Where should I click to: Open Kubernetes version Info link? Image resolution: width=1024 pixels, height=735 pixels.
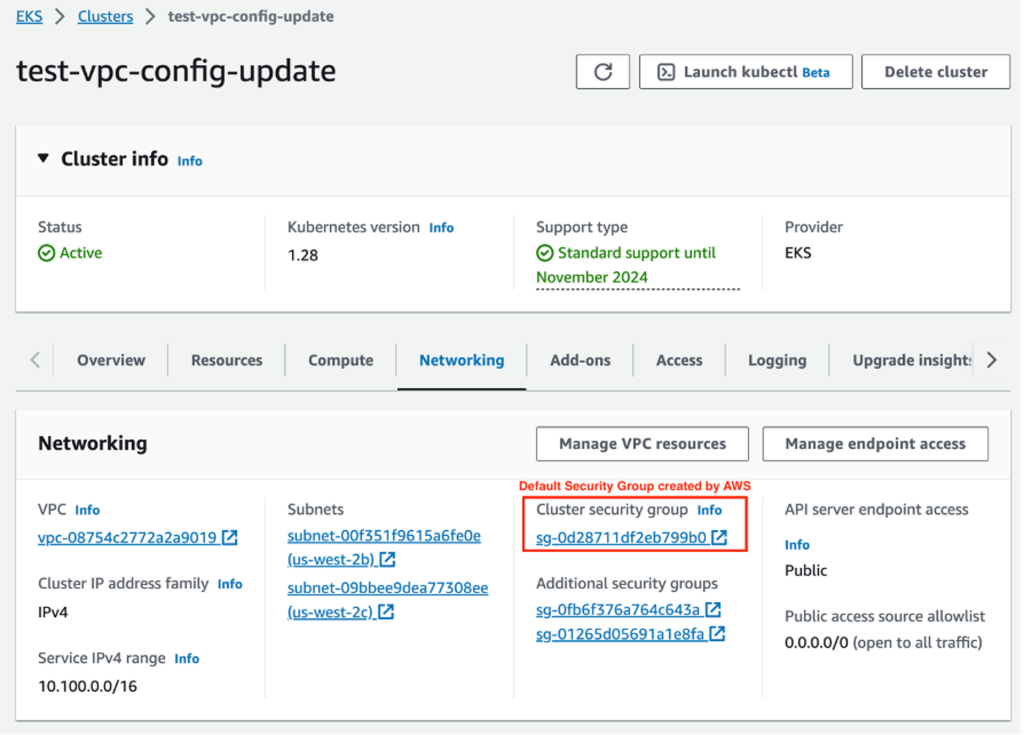[x=441, y=227]
